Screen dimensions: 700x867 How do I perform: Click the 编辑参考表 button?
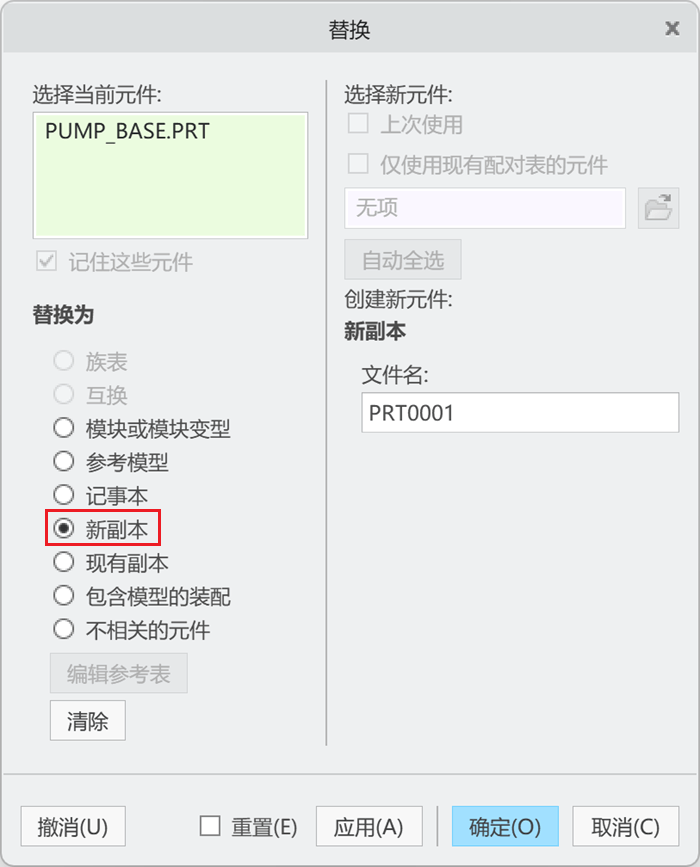point(119,673)
